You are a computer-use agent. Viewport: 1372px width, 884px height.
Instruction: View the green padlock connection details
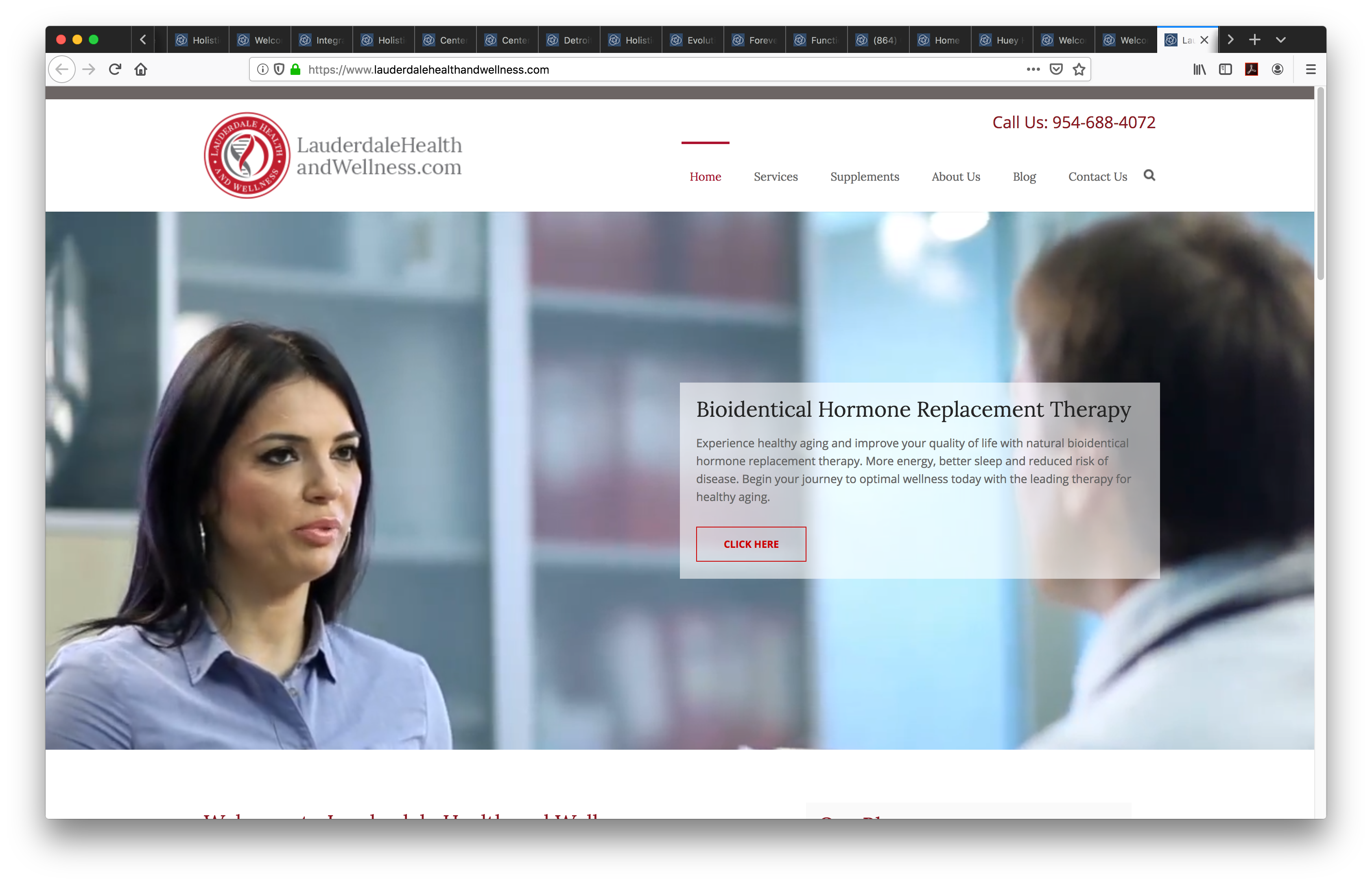pos(295,70)
